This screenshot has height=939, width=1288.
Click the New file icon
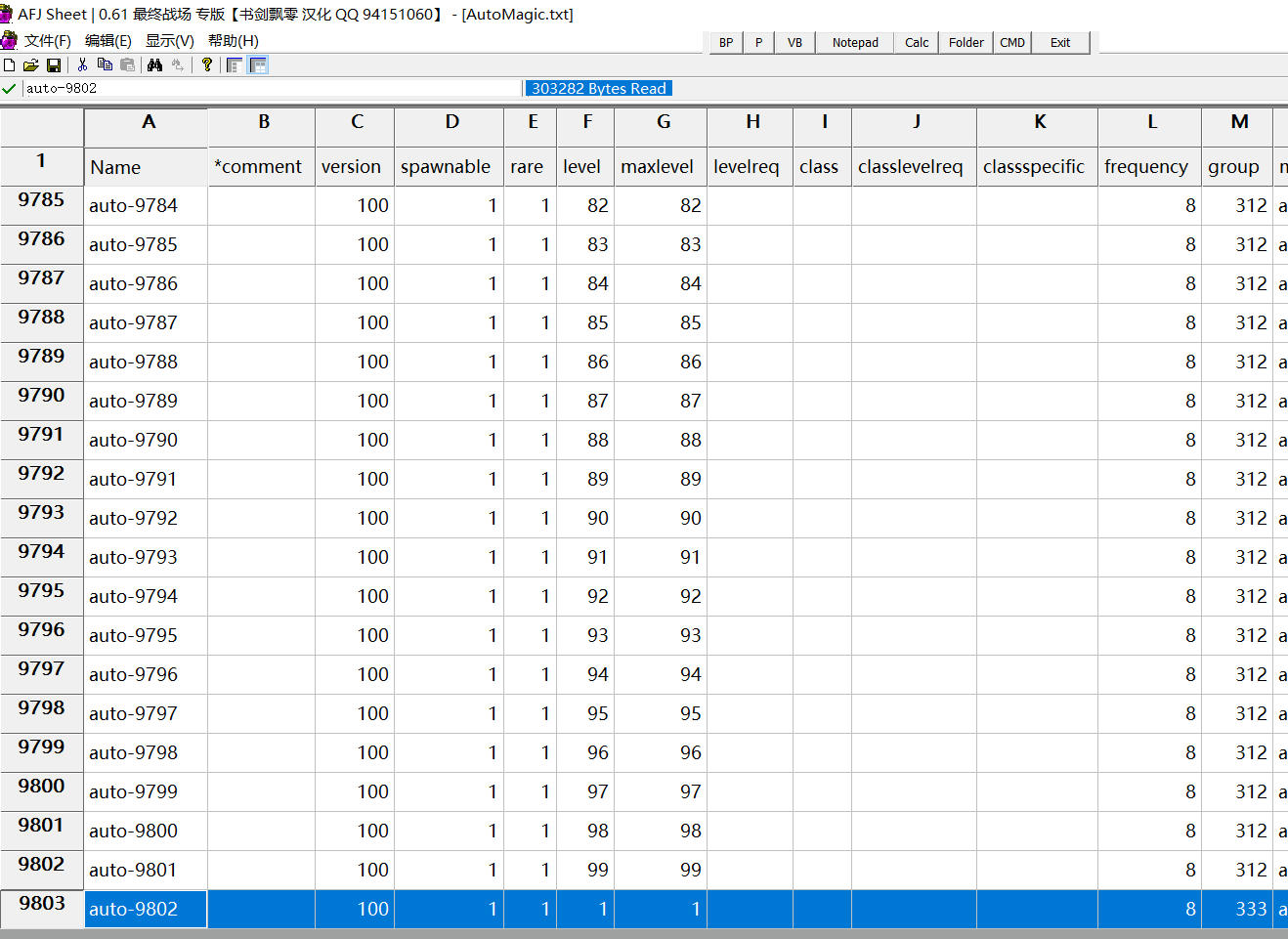point(10,65)
